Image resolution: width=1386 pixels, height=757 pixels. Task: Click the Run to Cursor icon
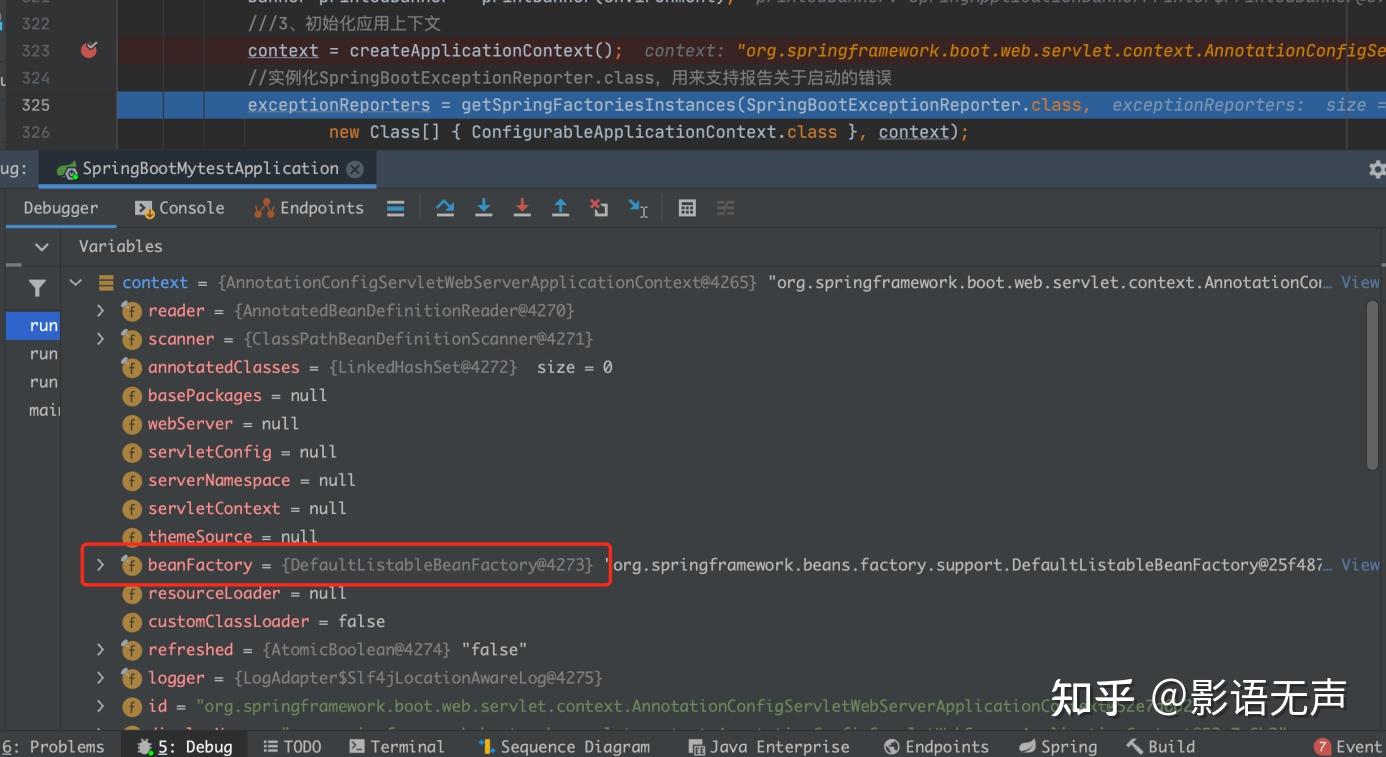637,208
